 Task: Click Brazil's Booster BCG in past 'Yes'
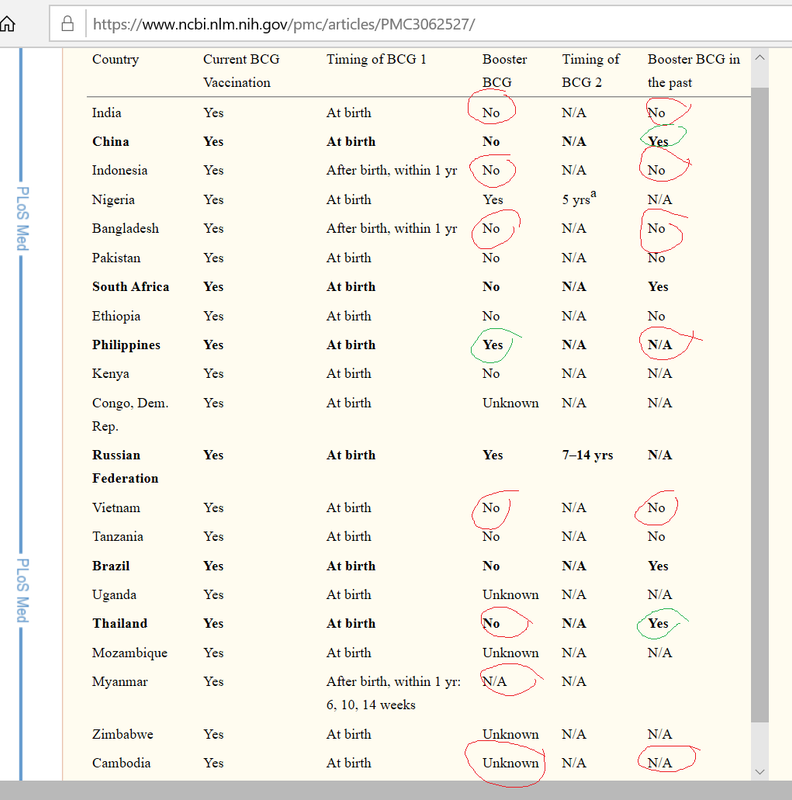coord(658,566)
